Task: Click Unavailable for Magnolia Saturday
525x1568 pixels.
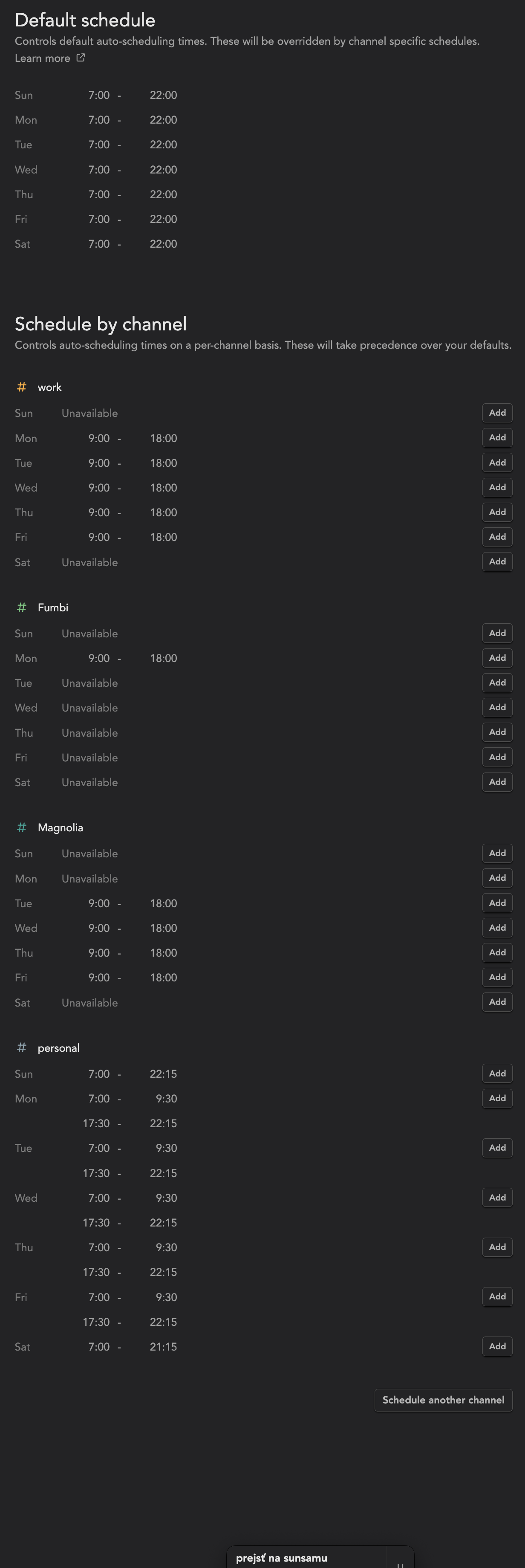Action: point(89,1003)
